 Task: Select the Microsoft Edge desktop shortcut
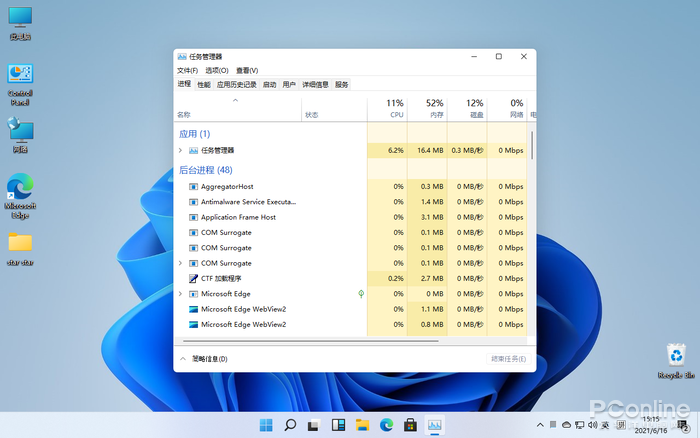point(20,190)
